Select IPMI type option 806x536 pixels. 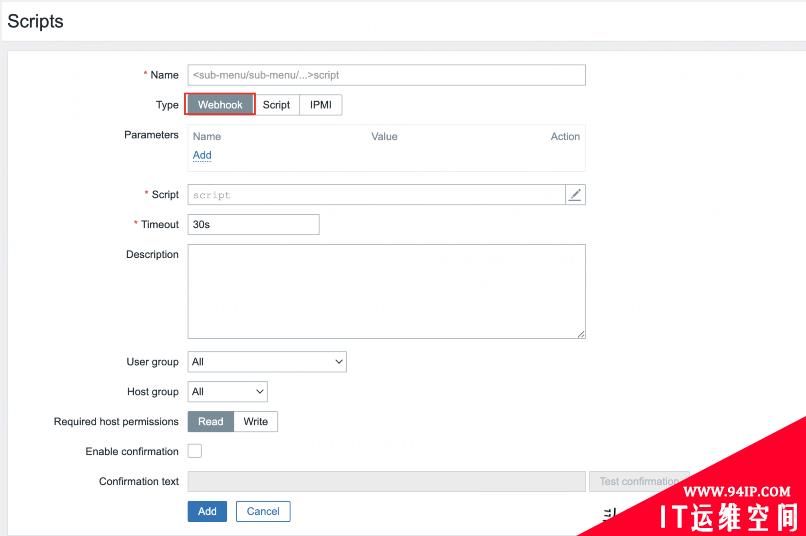click(321, 105)
